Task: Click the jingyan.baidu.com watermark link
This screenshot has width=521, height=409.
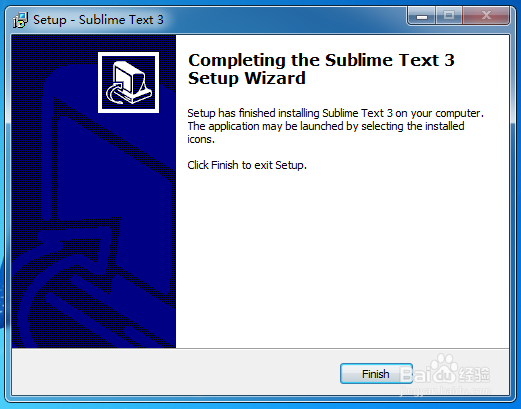Action: coord(446,390)
